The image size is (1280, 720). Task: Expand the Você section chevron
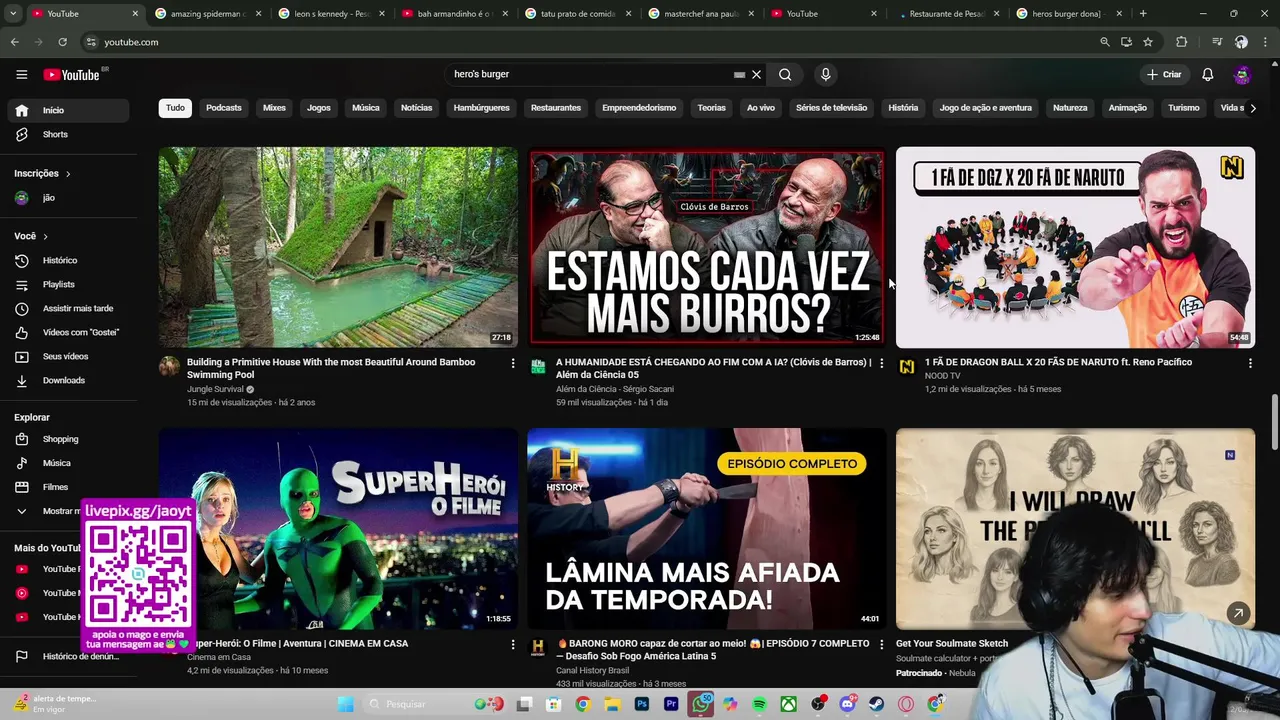45,236
